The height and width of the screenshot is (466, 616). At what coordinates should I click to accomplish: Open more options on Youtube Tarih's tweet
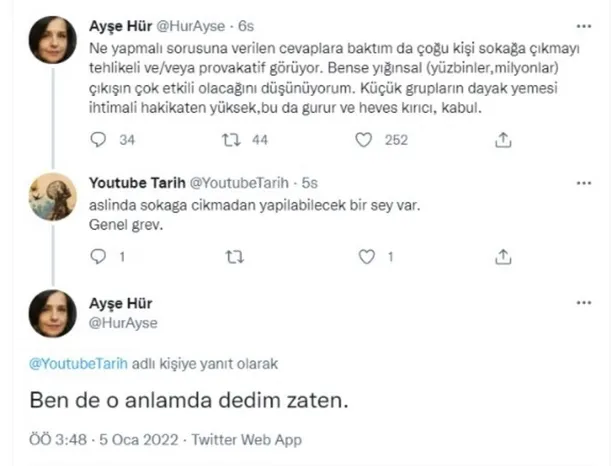point(584,181)
